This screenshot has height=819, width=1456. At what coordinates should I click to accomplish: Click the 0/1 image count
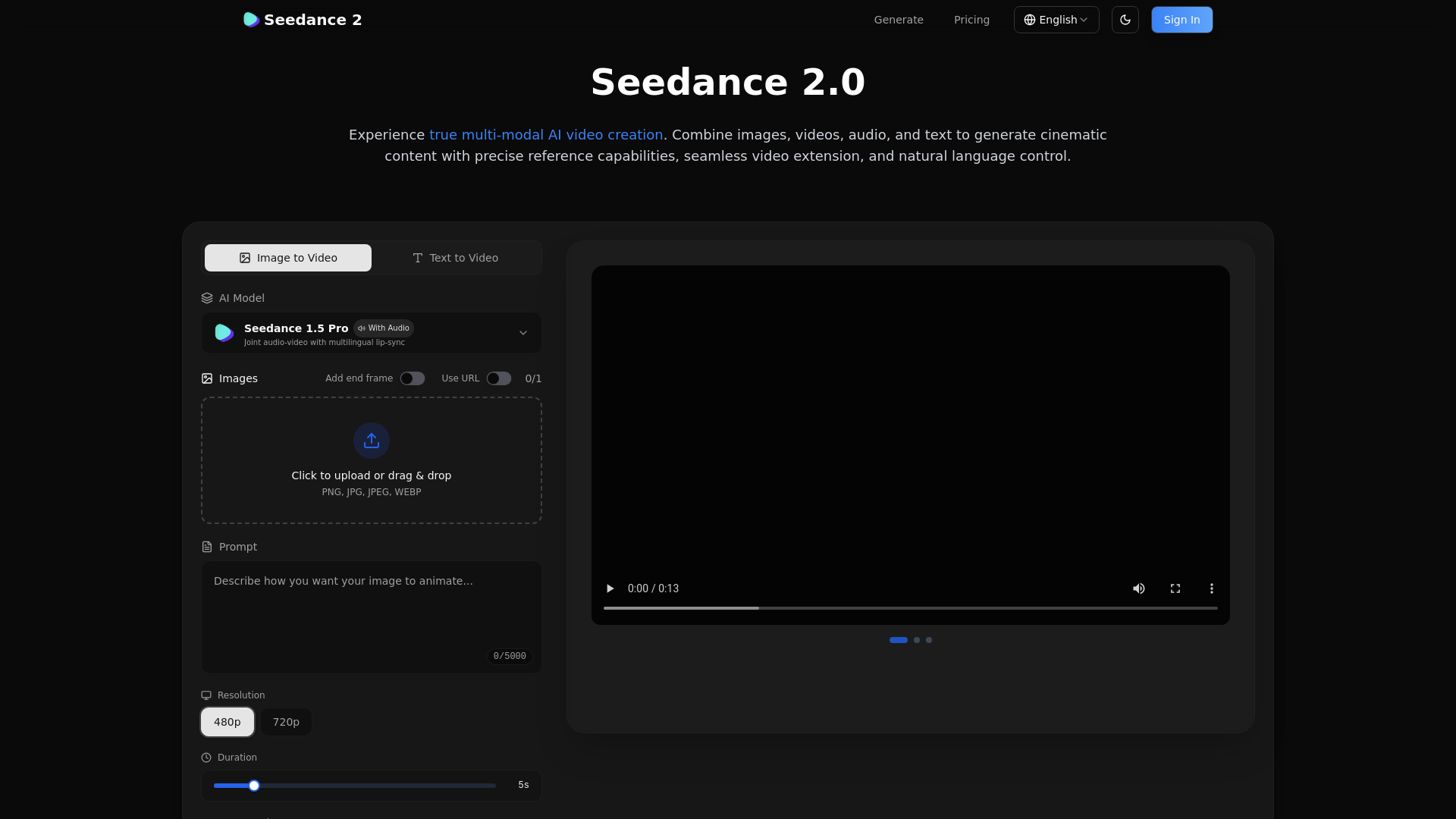pyautogui.click(x=533, y=378)
